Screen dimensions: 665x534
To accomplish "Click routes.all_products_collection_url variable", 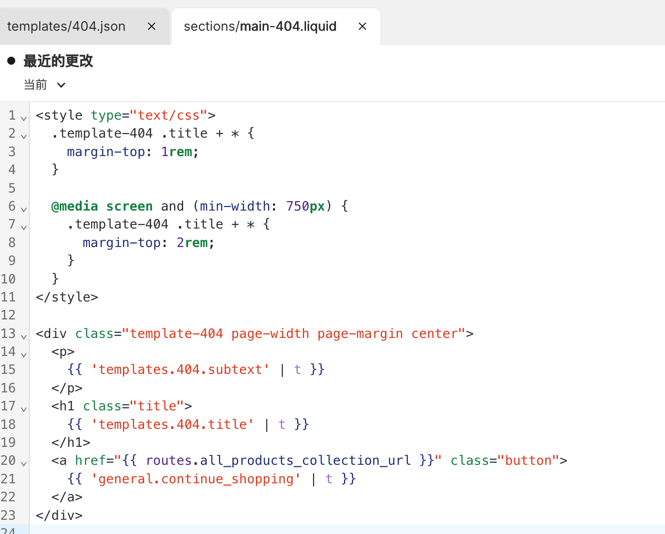I will 278,461.
